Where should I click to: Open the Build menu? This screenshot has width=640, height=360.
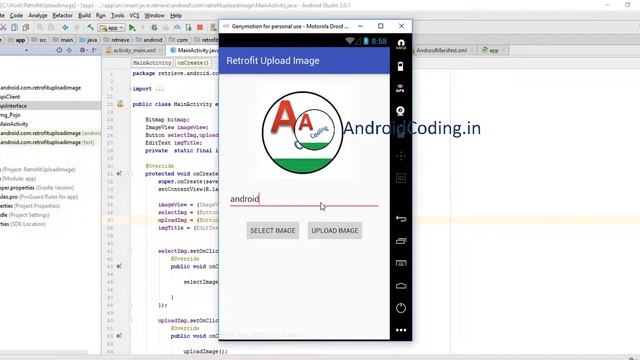click(x=84, y=16)
